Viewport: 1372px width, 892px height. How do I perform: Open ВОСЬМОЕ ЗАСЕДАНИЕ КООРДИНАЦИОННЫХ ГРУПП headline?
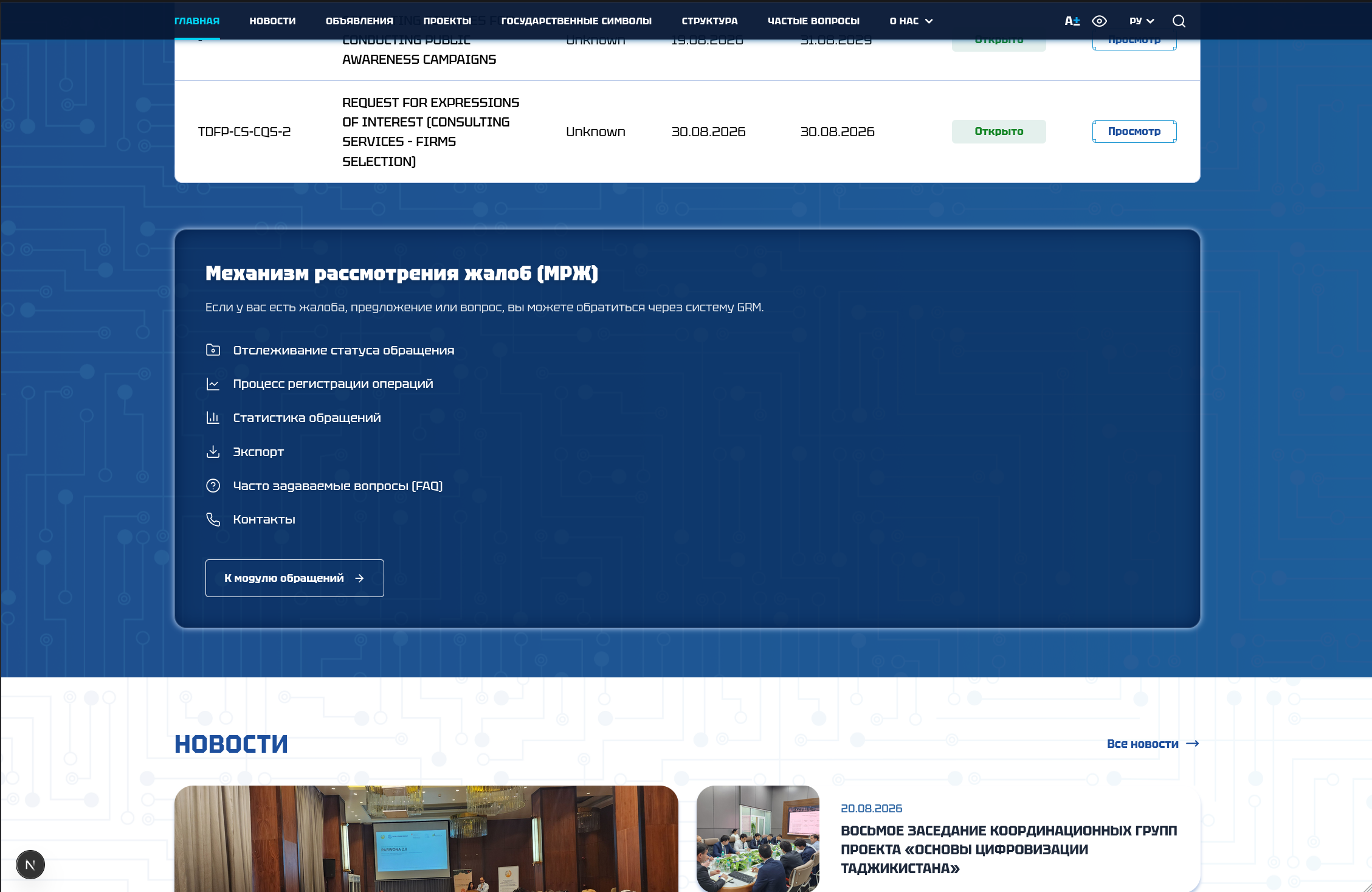pos(1009,849)
